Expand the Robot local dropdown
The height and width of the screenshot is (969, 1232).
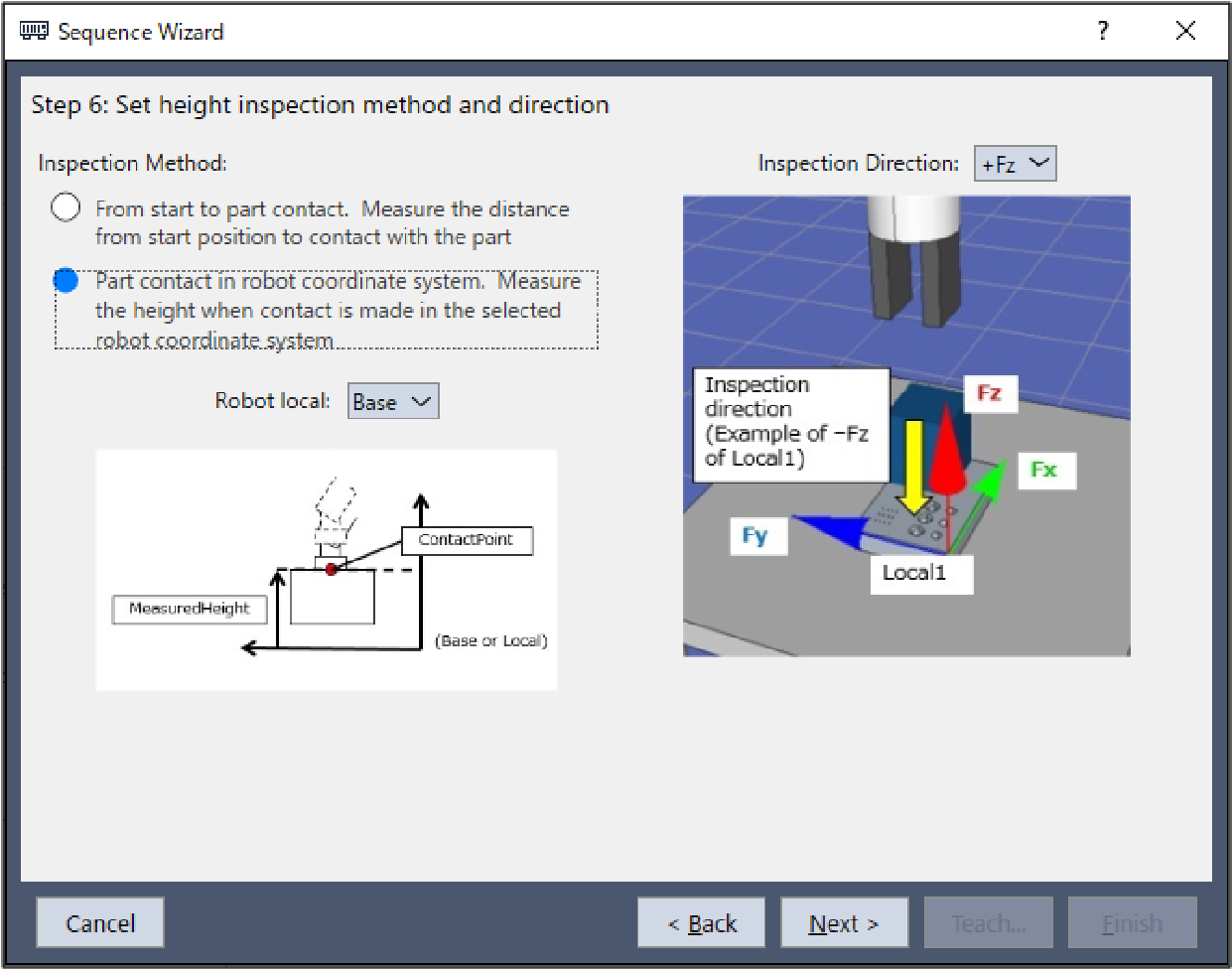click(x=393, y=401)
